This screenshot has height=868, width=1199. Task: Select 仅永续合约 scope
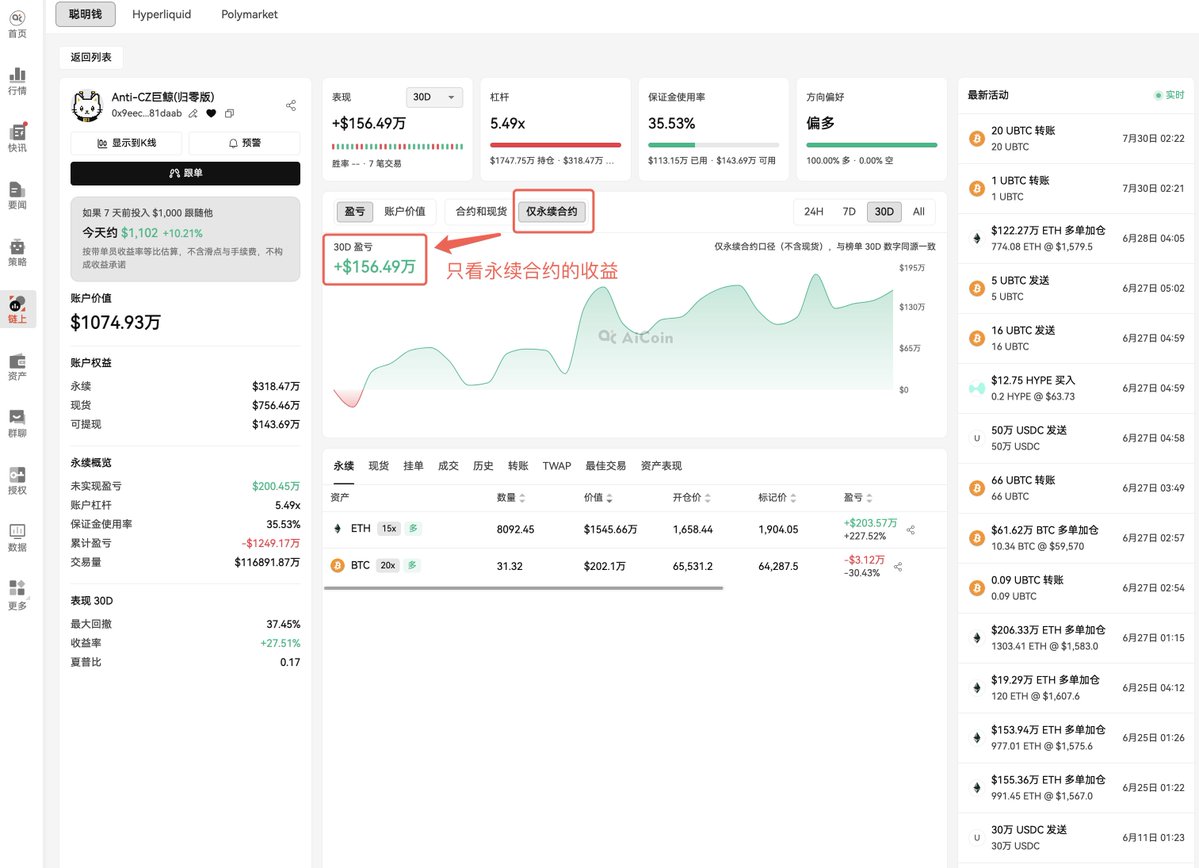(x=552, y=211)
